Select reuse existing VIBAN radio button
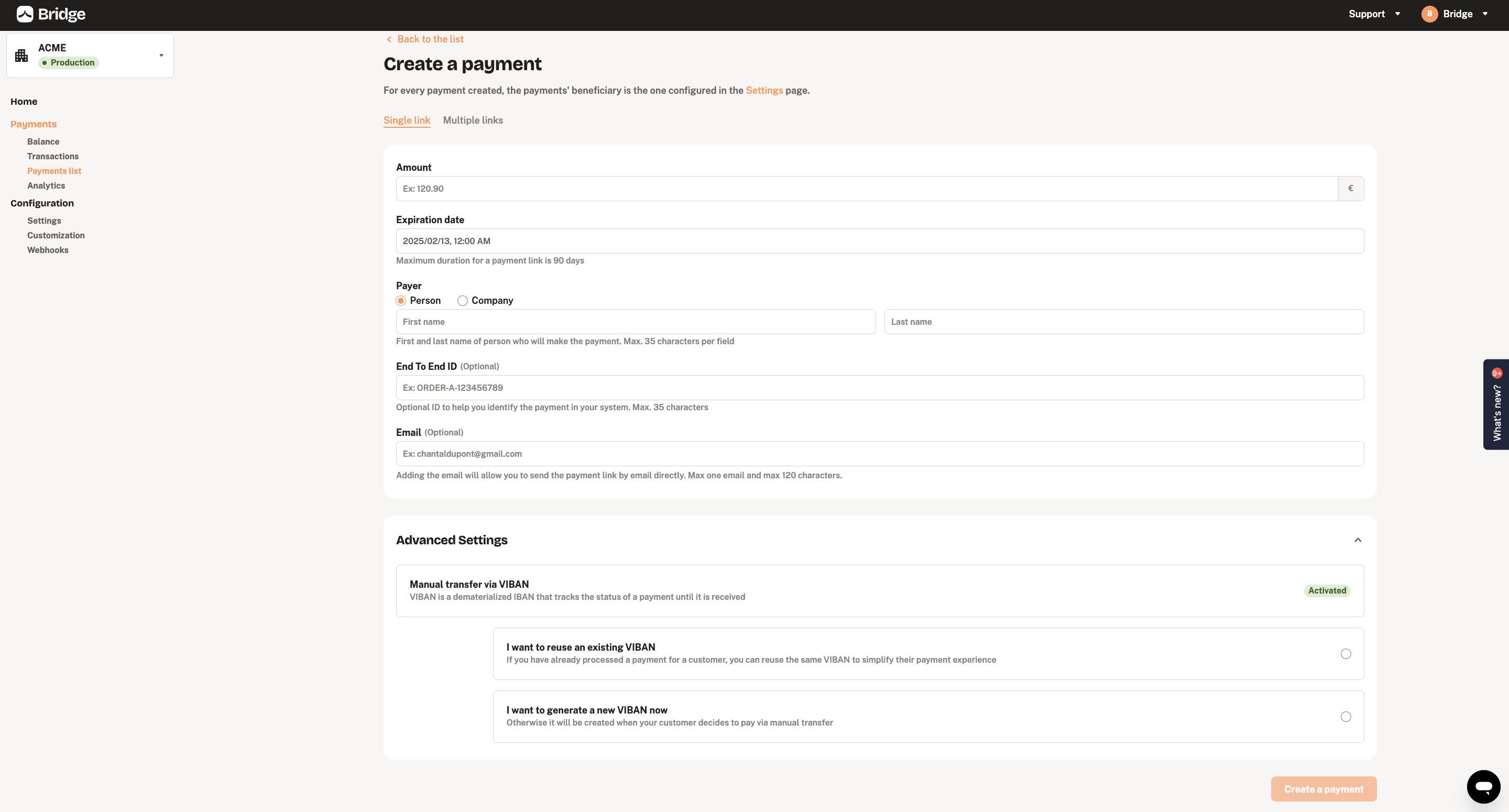The height and width of the screenshot is (812, 1509). pyautogui.click(x=1346, y=653)
